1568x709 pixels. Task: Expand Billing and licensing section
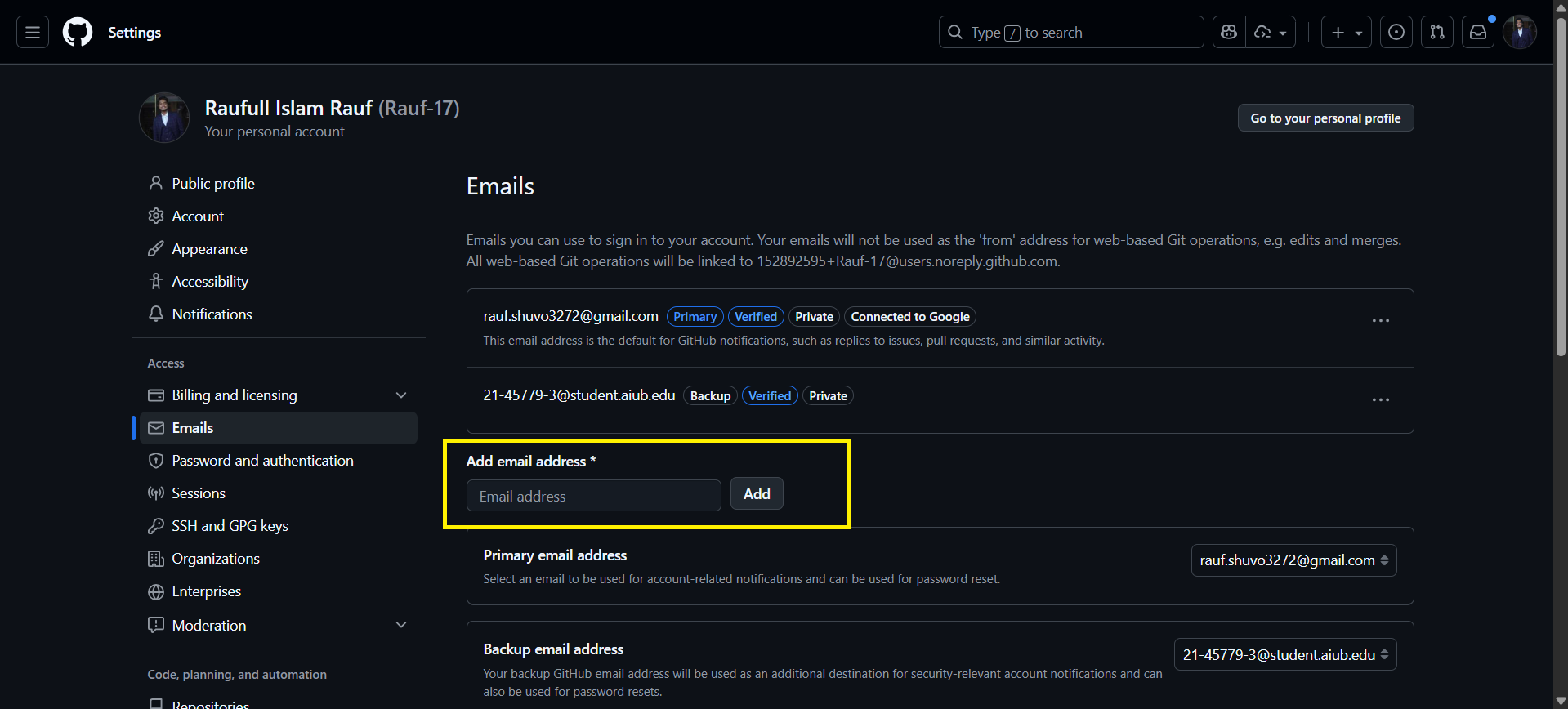401,395
